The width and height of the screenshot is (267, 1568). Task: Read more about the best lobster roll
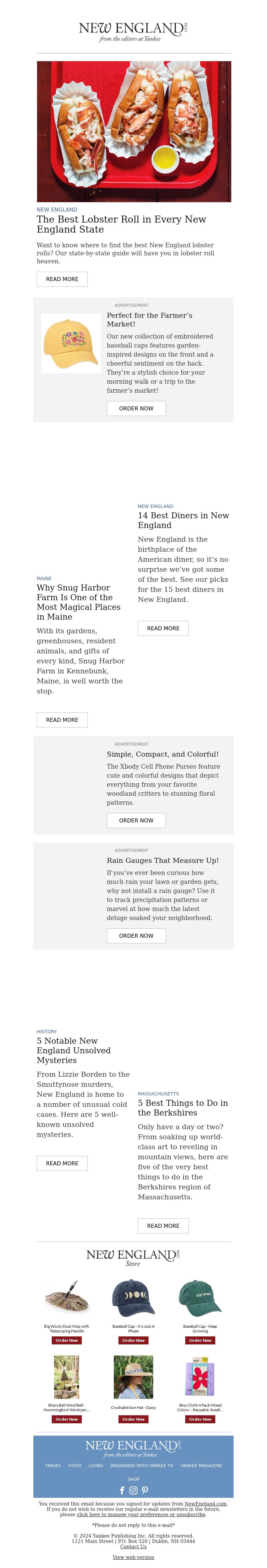pos(62,279)
